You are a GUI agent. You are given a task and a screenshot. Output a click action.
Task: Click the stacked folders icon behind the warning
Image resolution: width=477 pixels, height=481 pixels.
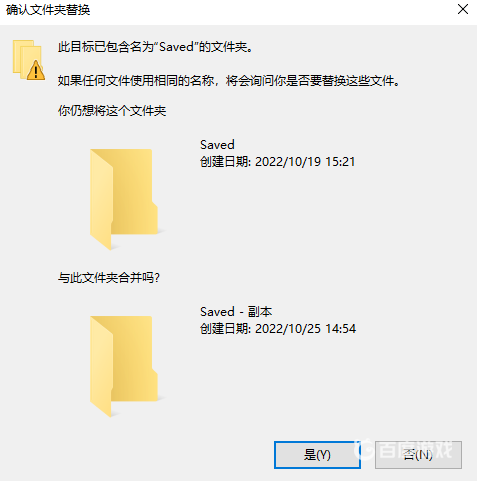(25, 57)
